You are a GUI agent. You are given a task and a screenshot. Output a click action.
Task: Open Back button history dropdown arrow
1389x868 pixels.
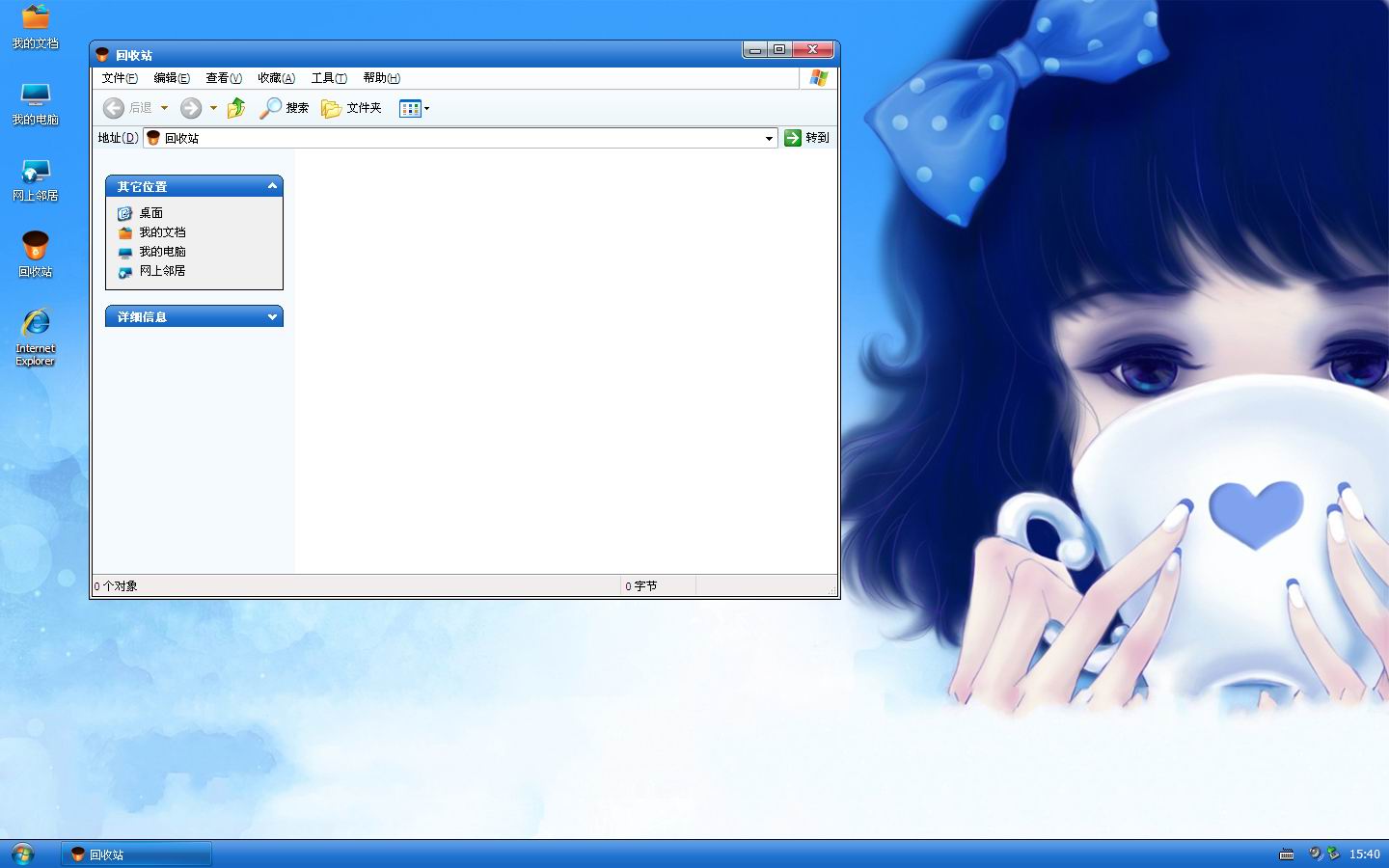click(x=164, y=108)
